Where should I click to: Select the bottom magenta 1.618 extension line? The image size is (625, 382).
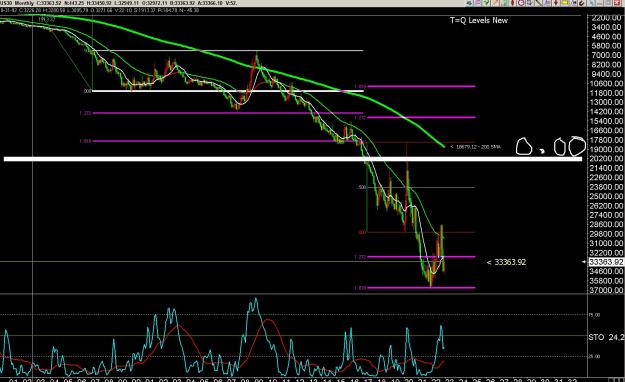(x=421, y=287)
